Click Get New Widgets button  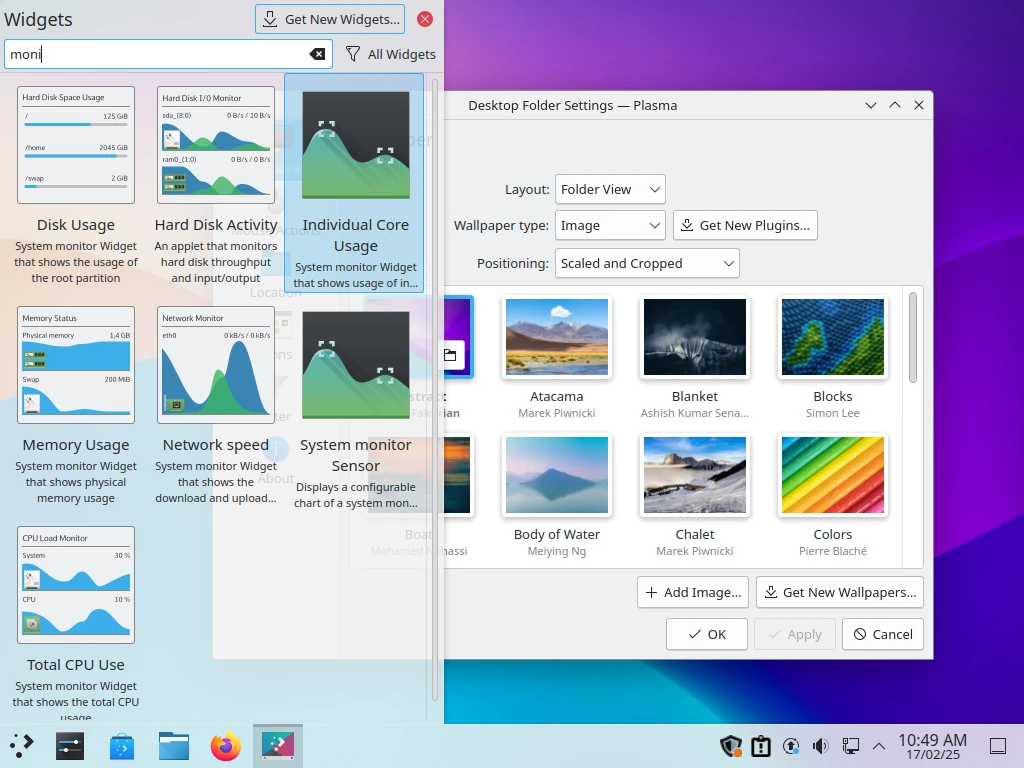(330, 19)
